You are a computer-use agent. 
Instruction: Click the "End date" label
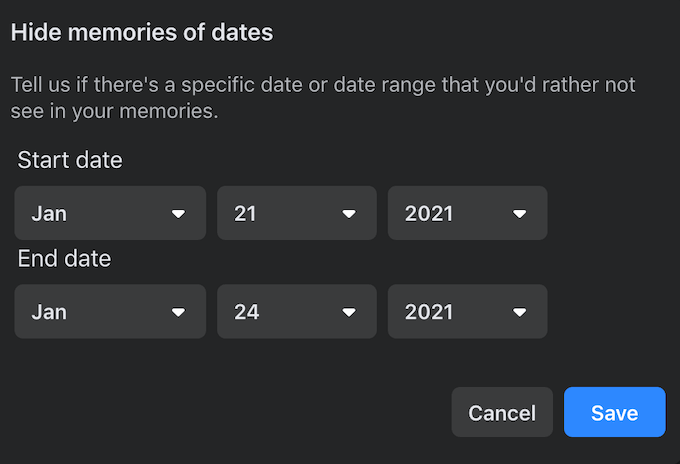[64, 259]
